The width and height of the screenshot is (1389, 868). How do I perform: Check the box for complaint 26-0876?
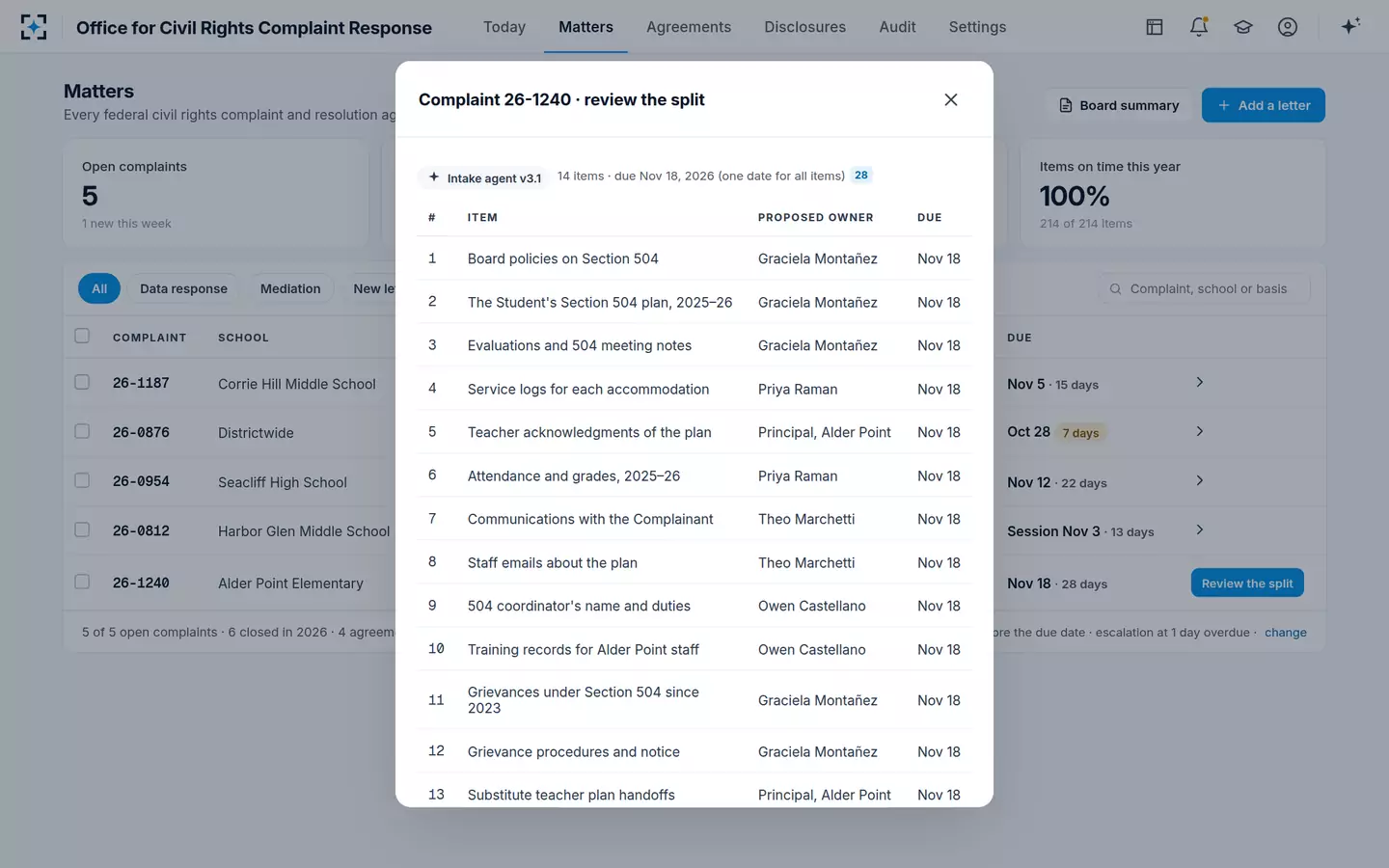tap(82, 431)
